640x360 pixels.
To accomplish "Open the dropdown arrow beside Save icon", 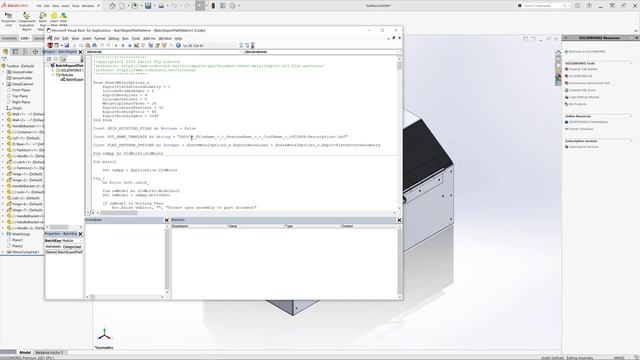I will click(x=153, y=6).
